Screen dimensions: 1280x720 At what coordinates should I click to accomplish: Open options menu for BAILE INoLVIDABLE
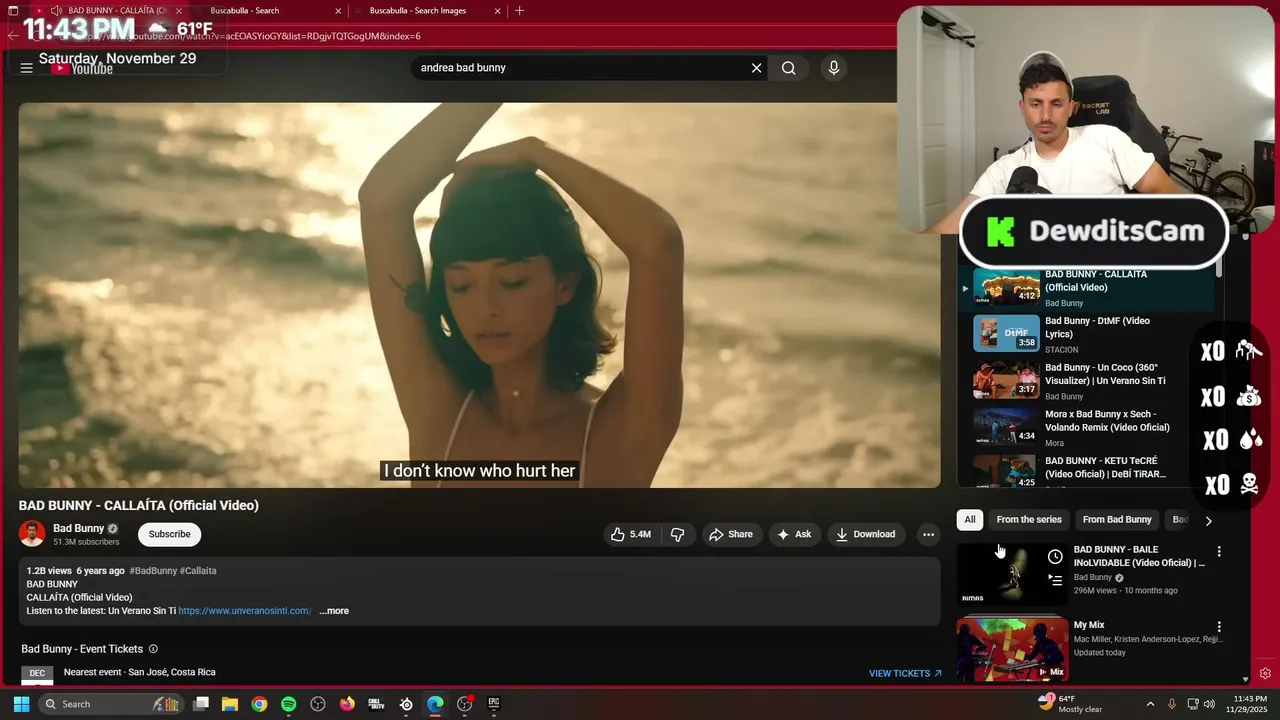(1219, 551)
